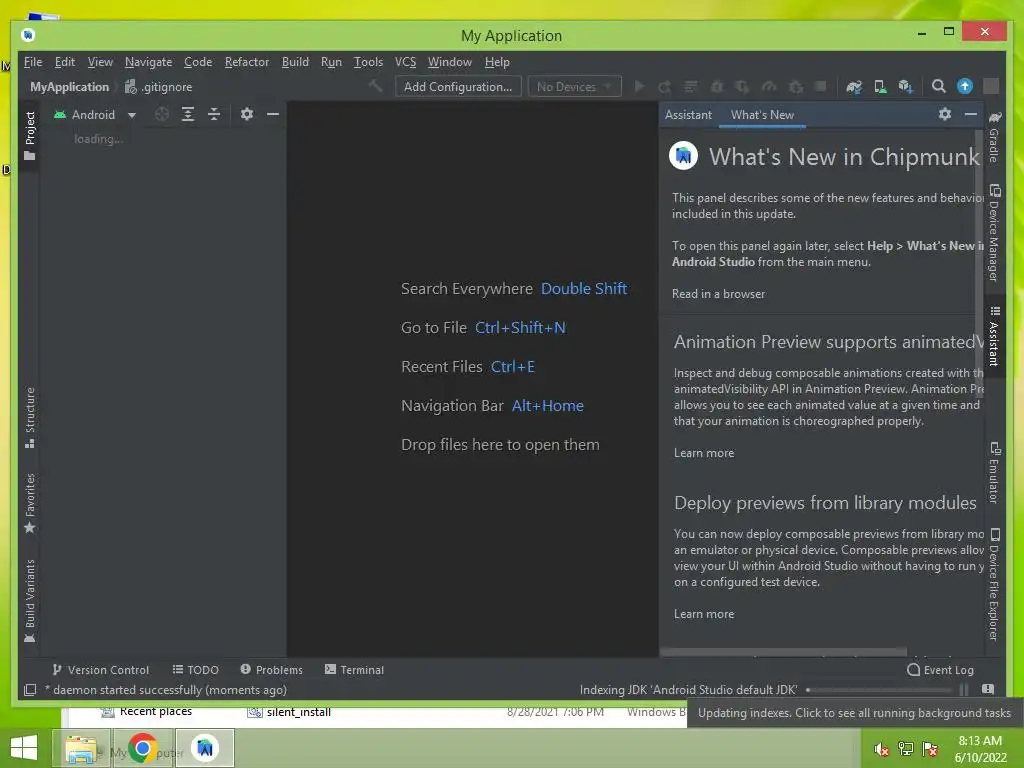Click the Debug bug icon in toolbar
The width and height of the screenshot is (1024, 768).
(x=717, y=86)
